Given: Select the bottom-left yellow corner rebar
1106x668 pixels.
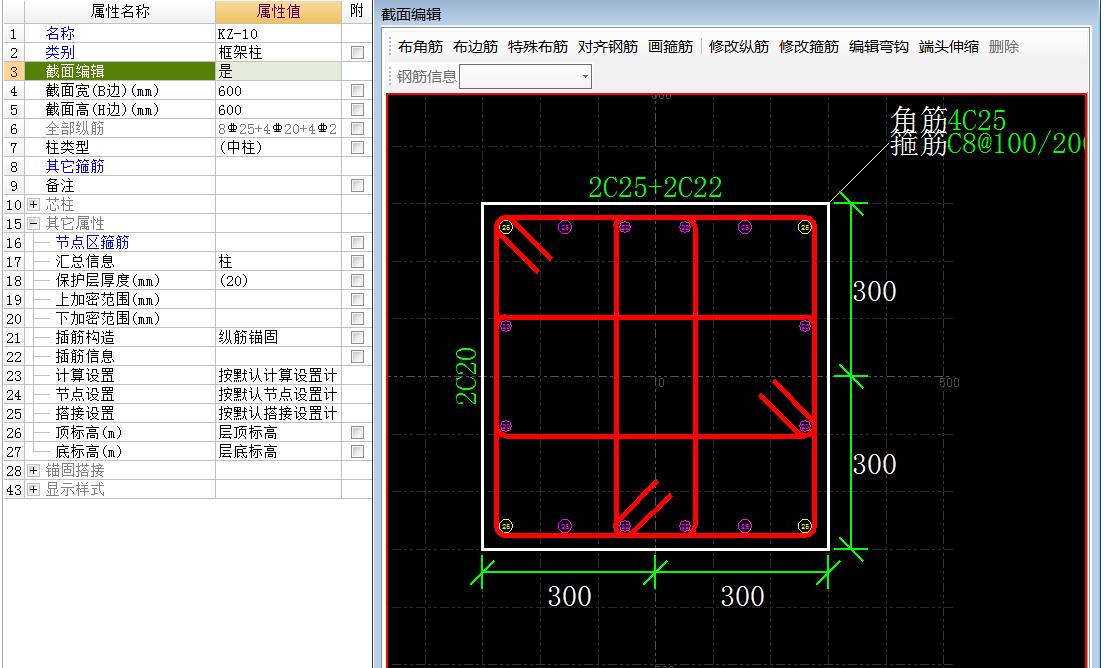Looking at the screenshot, I should point(506,526).
